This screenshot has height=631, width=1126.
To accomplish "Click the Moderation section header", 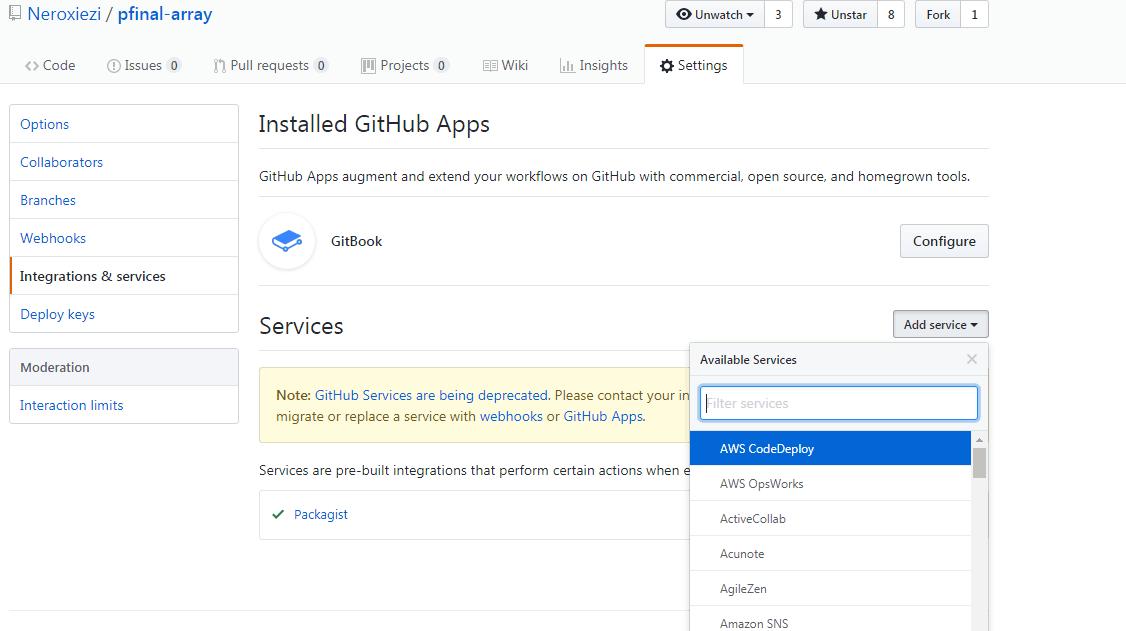I will click(124, 368).
